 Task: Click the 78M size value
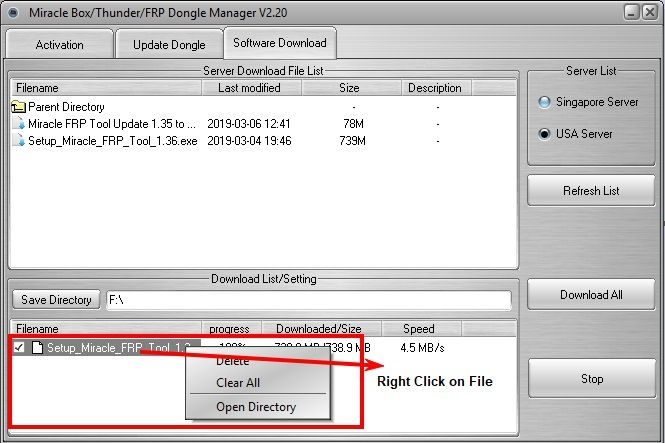tap(353, 124)
